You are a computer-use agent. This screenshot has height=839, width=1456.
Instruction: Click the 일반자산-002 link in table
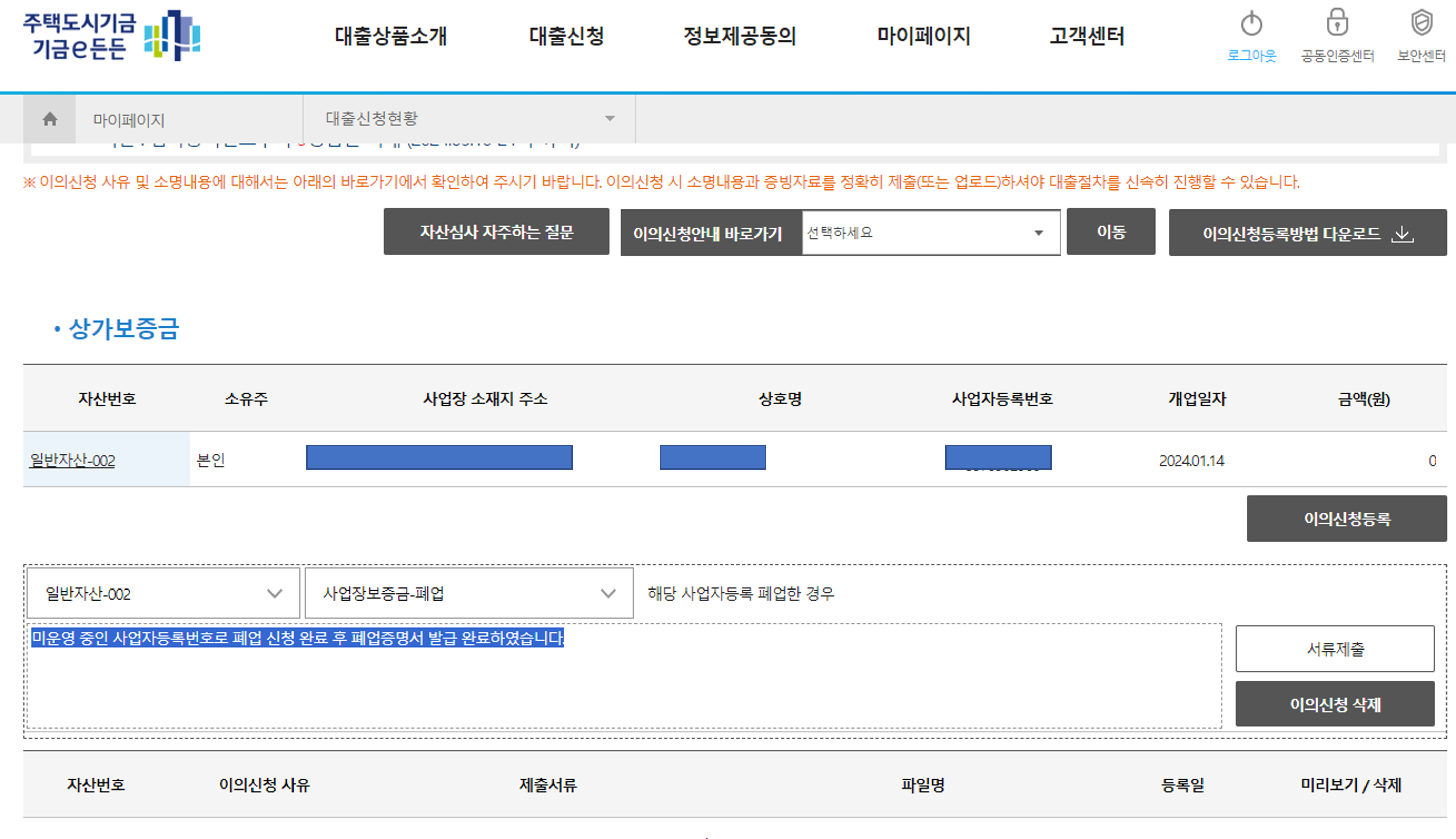click(73, 460)
